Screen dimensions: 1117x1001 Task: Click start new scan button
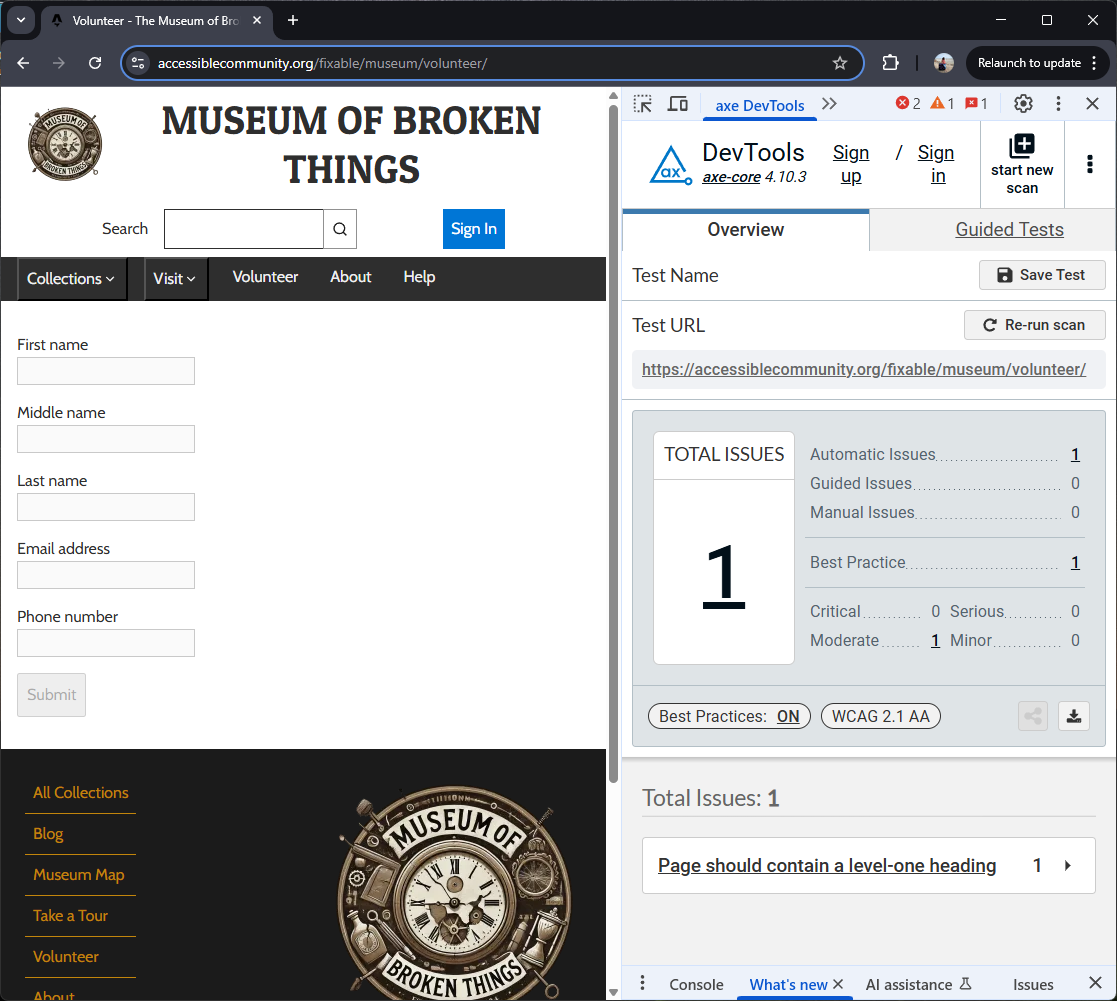point(1022,165)
